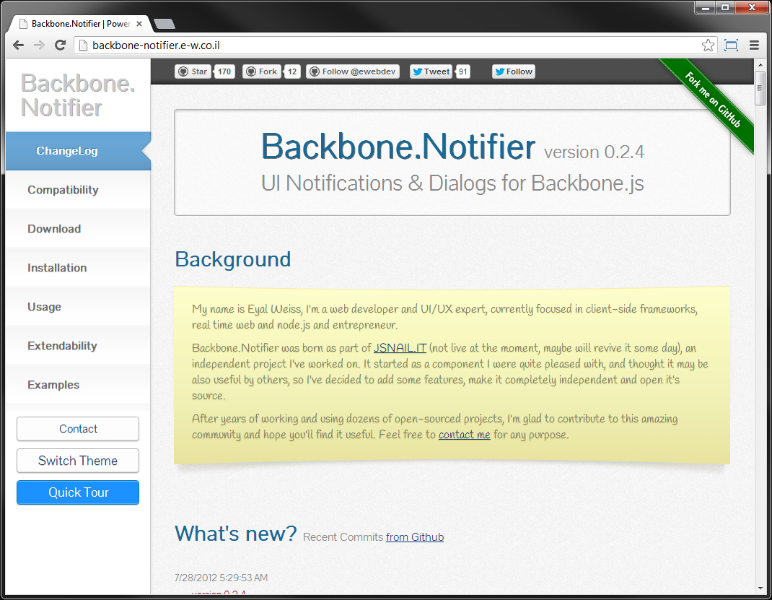Click the Fork me on GitHub ribbon
This screenshot has width=772, height=600.
pos(713,100)
